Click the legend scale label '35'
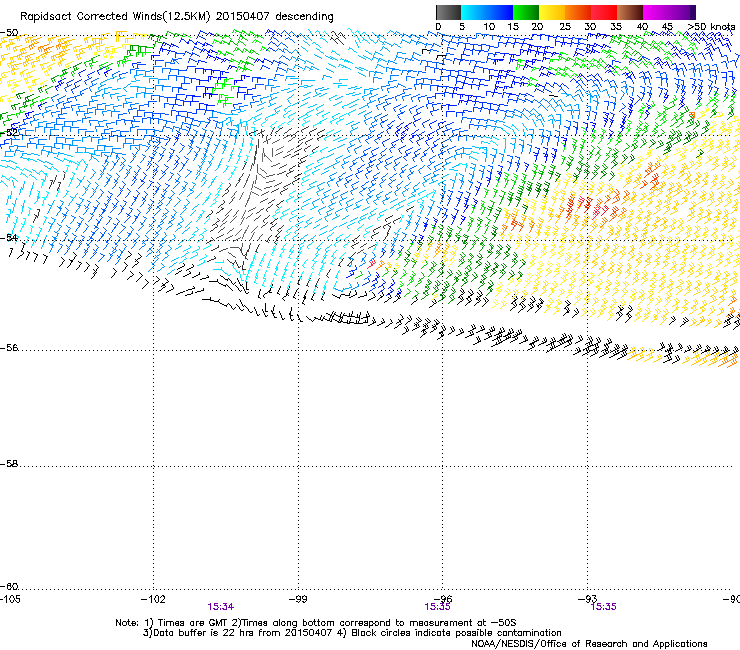 616,27
